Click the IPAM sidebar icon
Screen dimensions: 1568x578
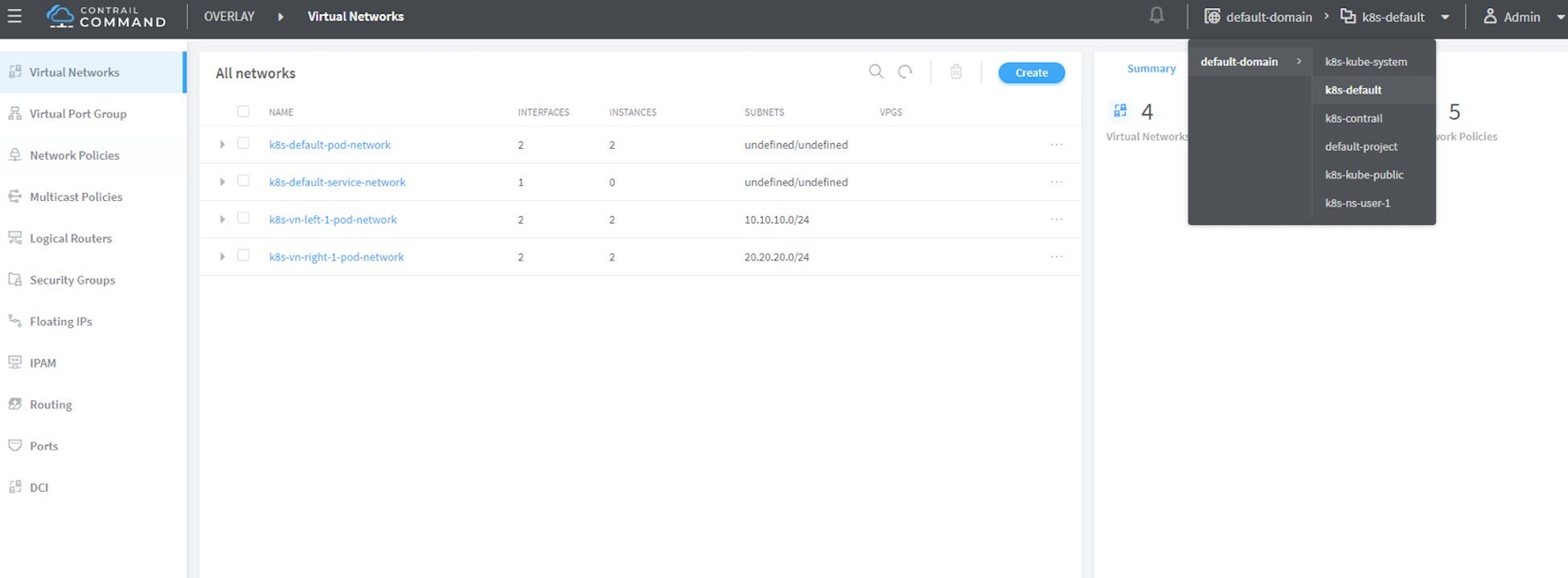[14, 363]
